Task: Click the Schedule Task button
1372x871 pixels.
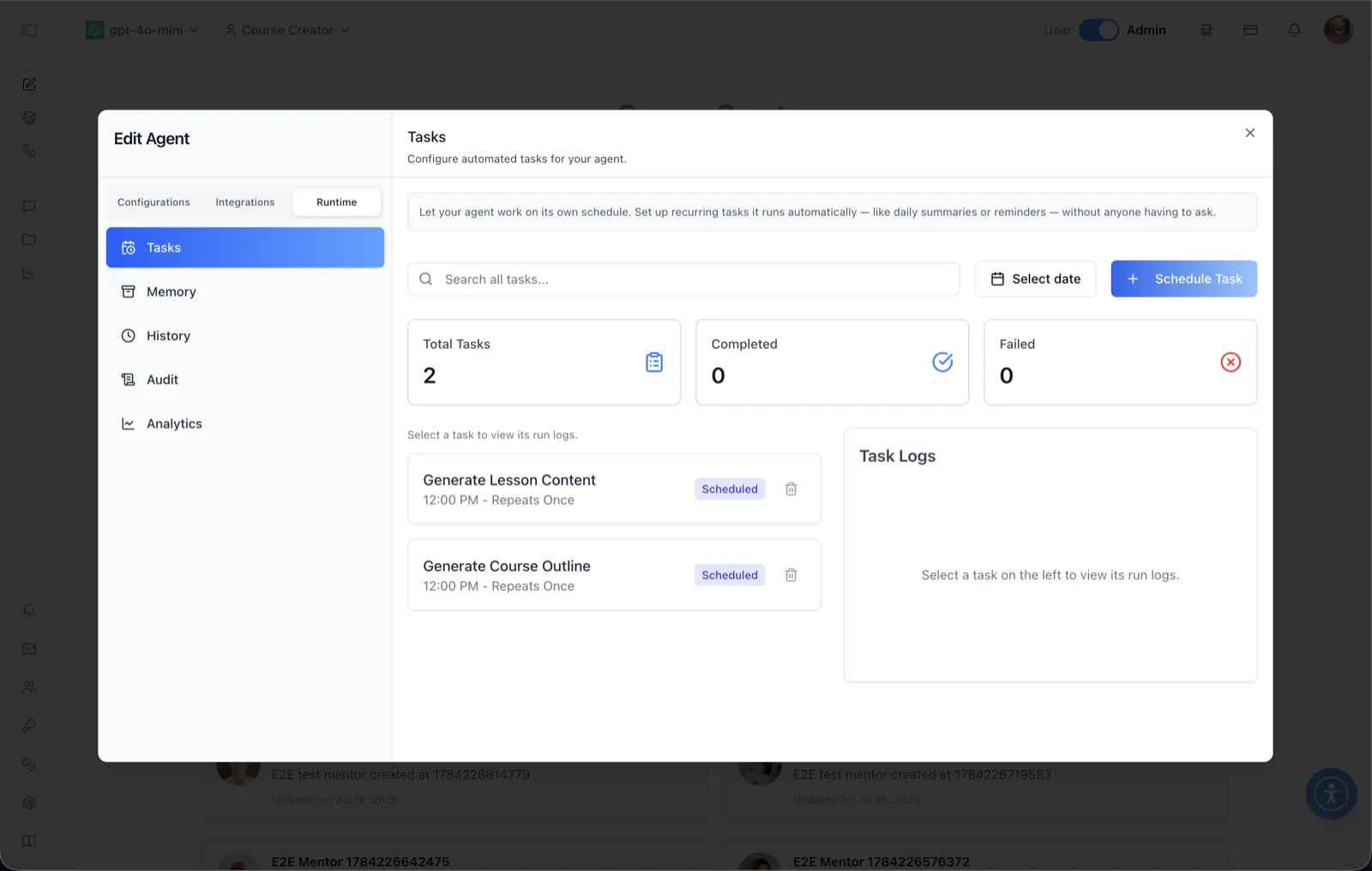Action: tap(1183, 279)
